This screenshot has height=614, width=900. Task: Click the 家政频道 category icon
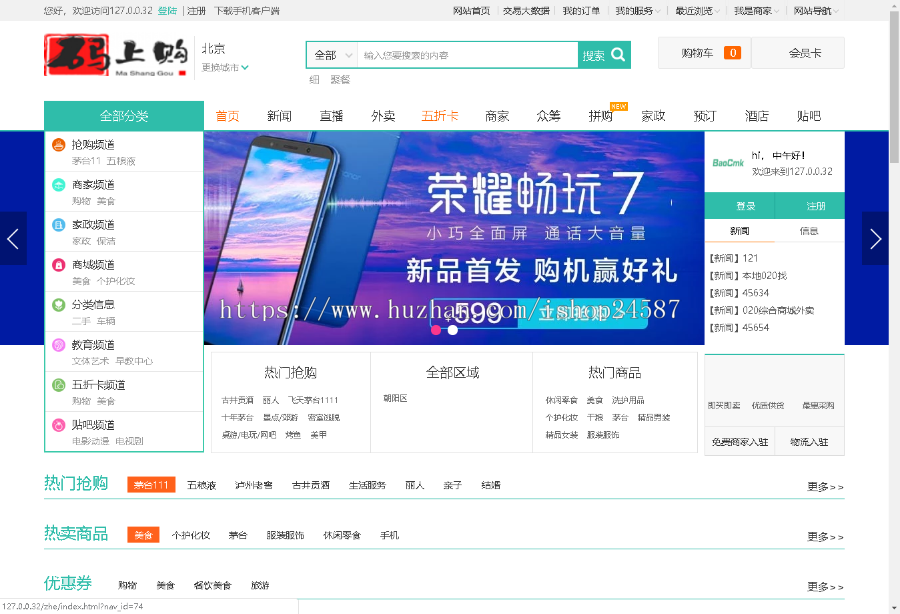[59, 224]
